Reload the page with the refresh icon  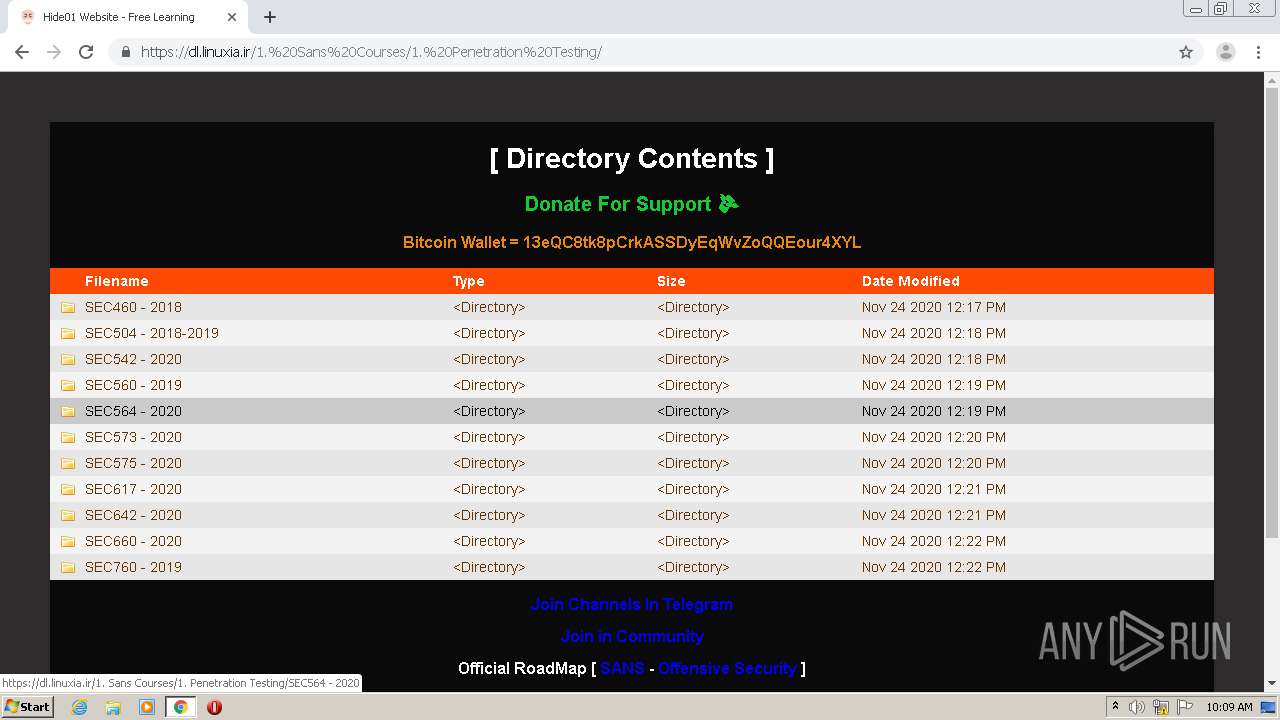click(x=86, y=52)
